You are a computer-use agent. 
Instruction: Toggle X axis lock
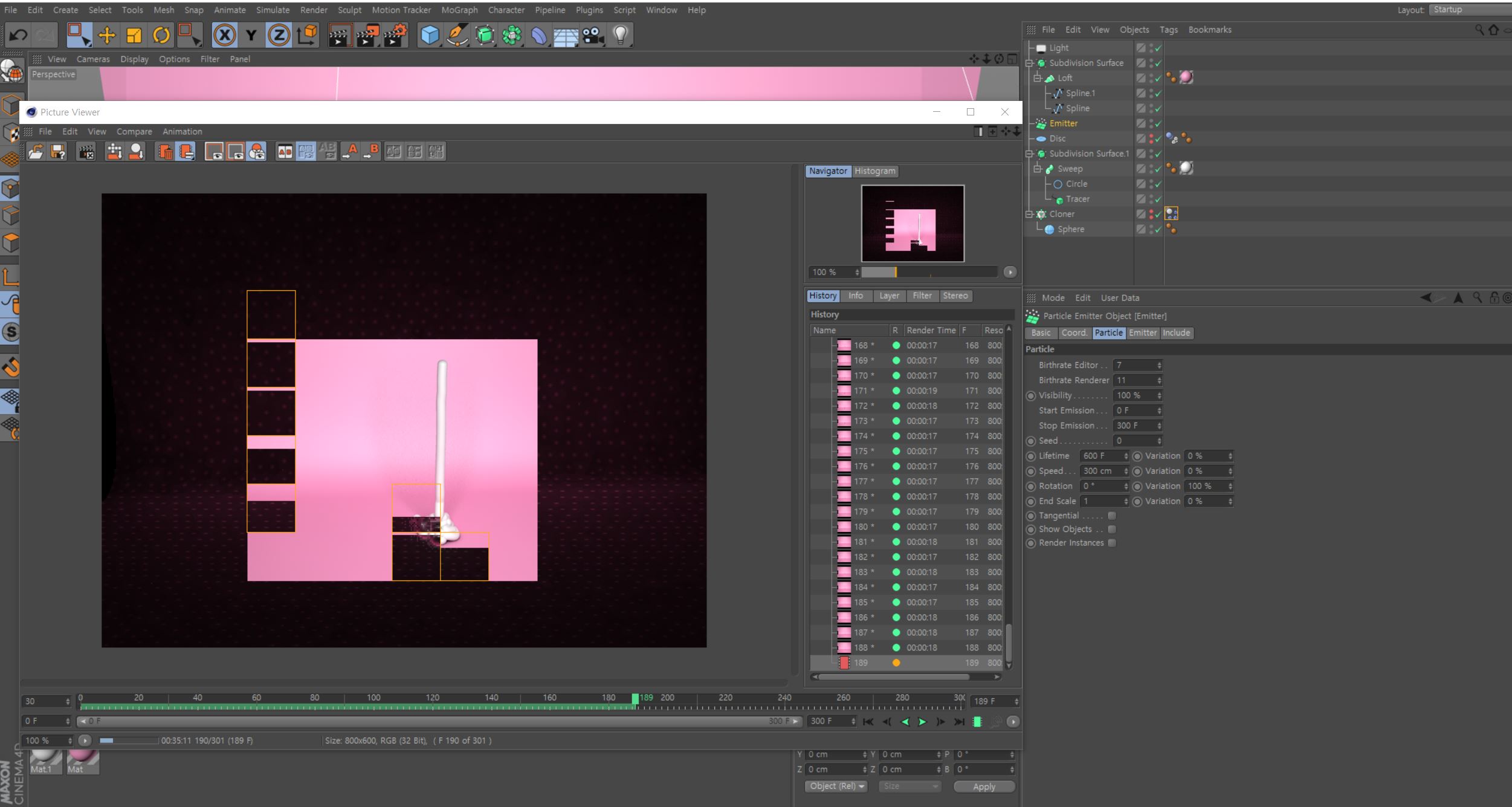[x=224, y=35]
